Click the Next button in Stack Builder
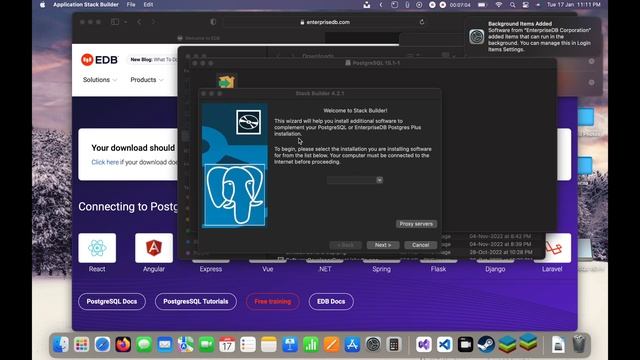The height and width of the screenshot is (360, 640). coord(383,245)
